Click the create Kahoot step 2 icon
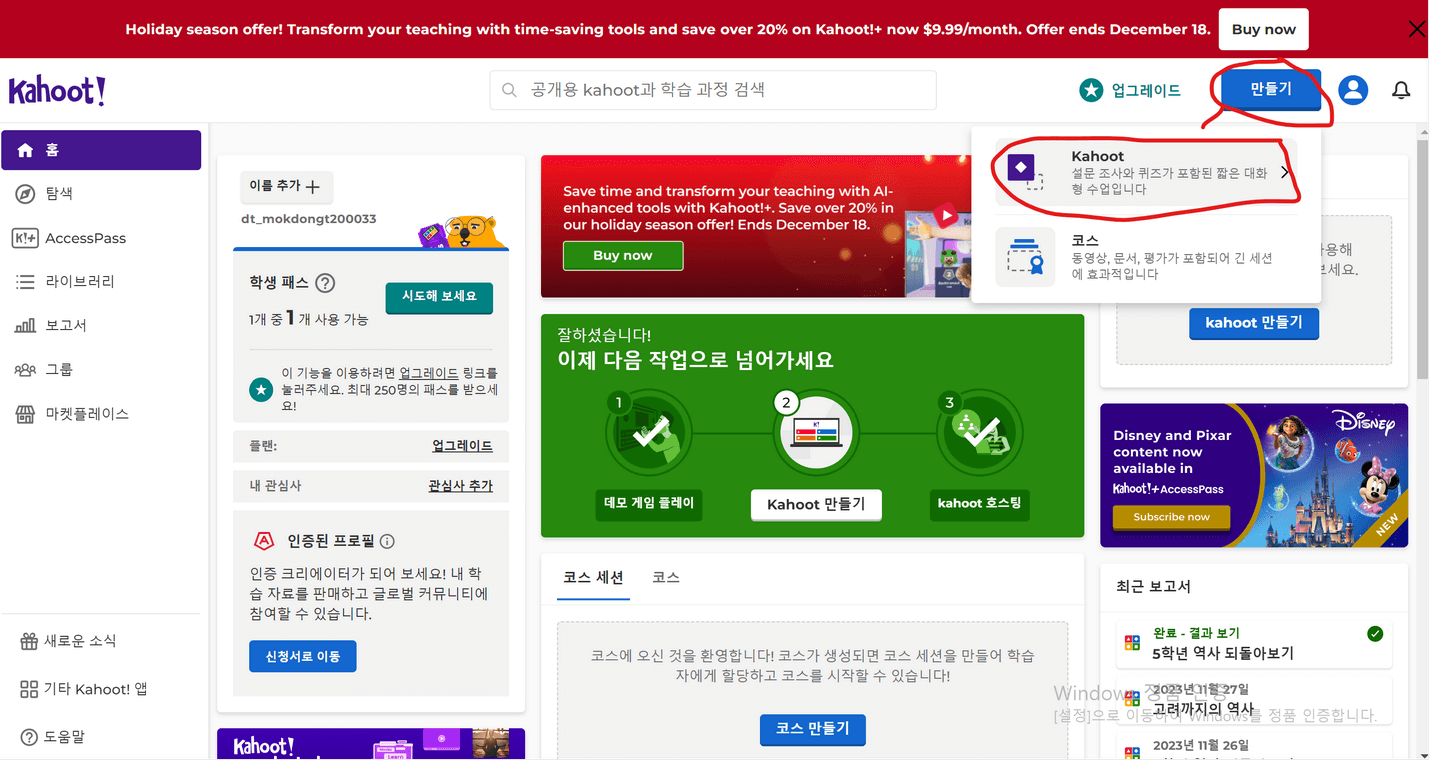This screenshot has height=760, width=1429. point(816,433)
